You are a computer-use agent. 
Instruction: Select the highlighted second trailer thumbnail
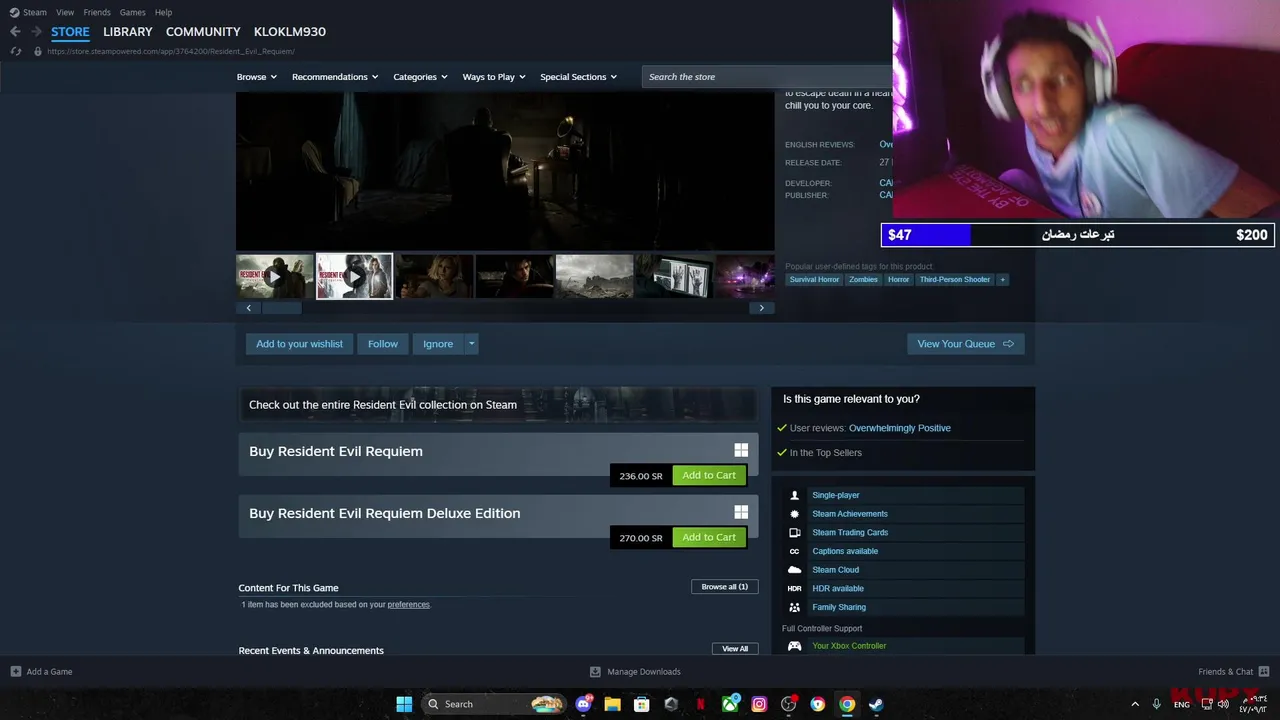tap(354, 277)
